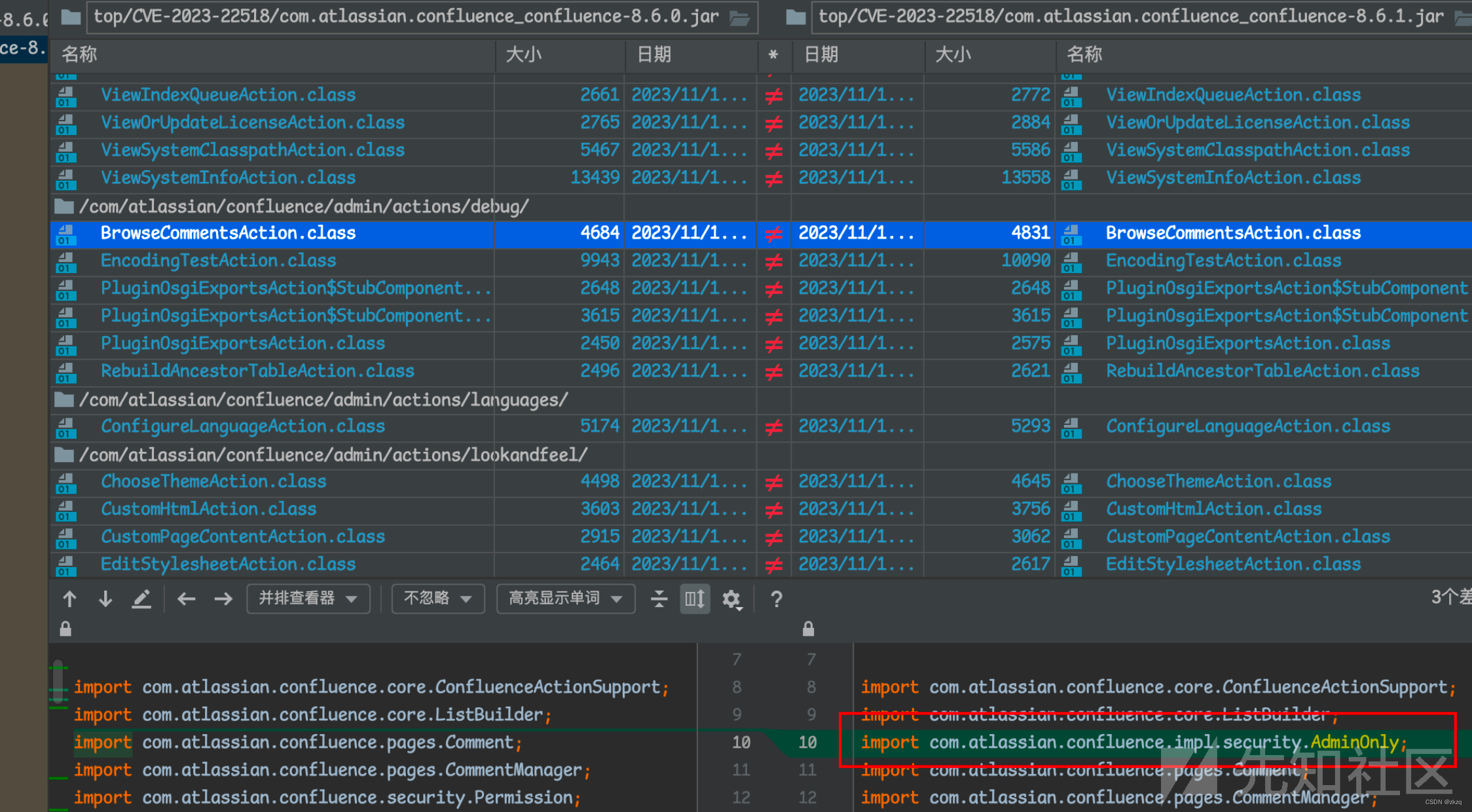This screenshot has height=812, width=1472.
Task: Open the 高亮显示单词 highlight dropdown
Action: click(x=565, y=599)
